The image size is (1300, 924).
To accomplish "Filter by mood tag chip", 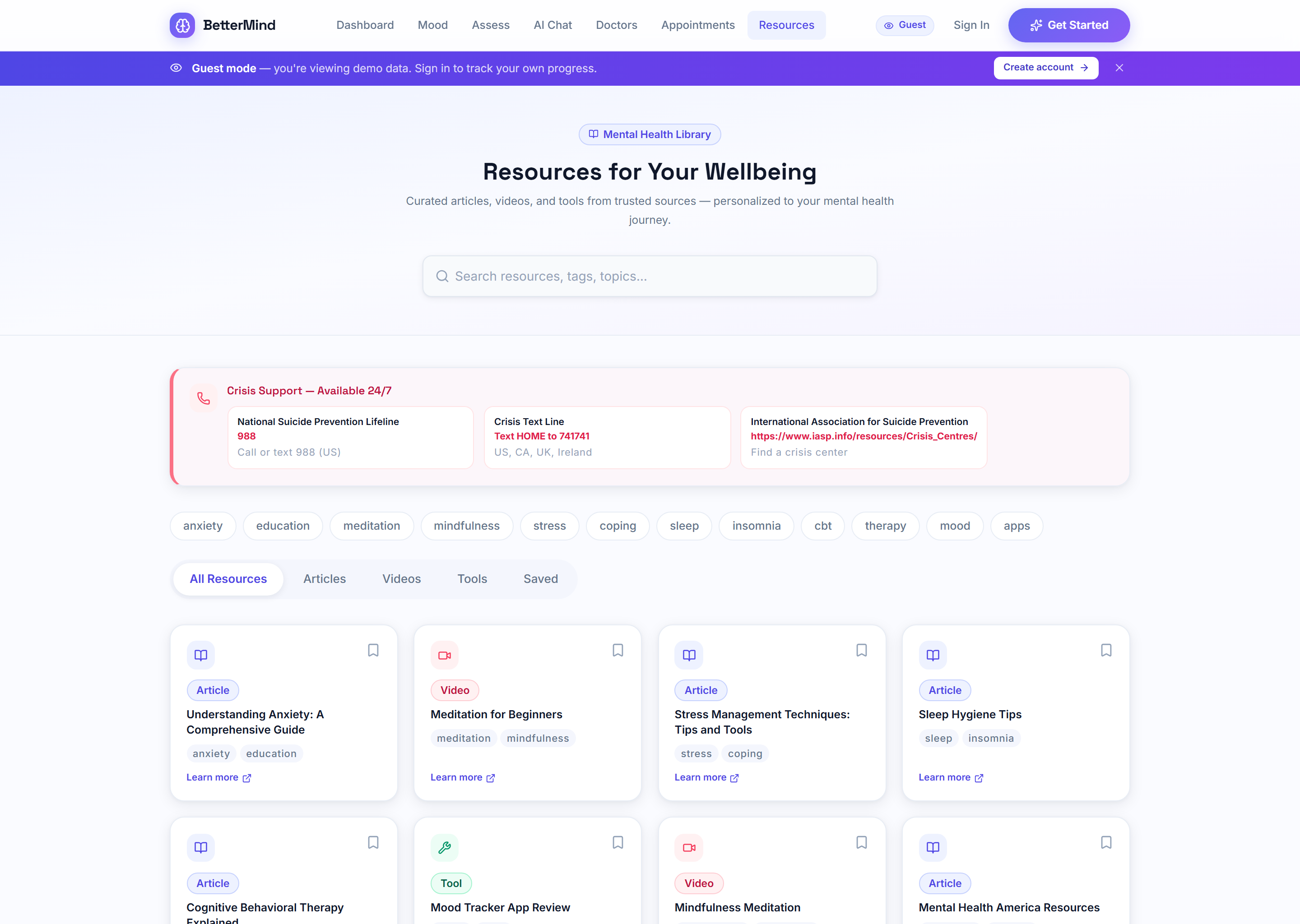I will click(x=955, y=526).
